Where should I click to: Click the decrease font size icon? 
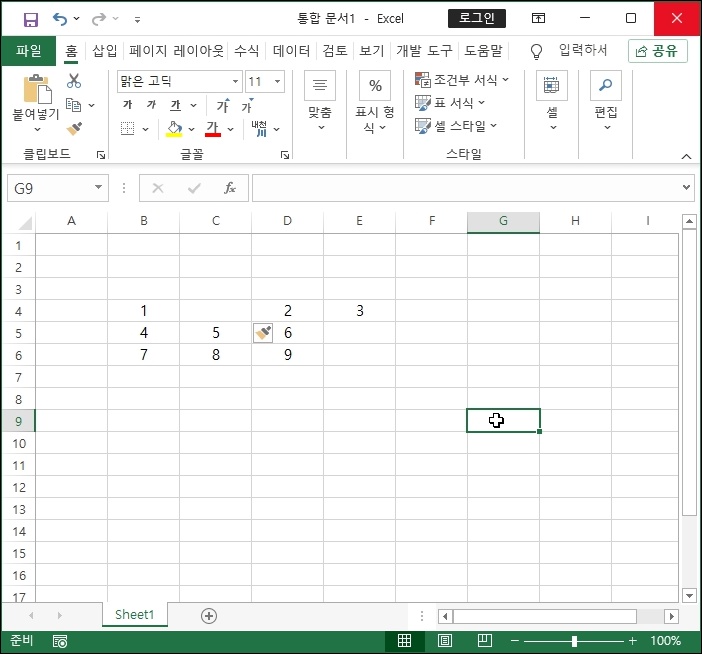point(248,106)
